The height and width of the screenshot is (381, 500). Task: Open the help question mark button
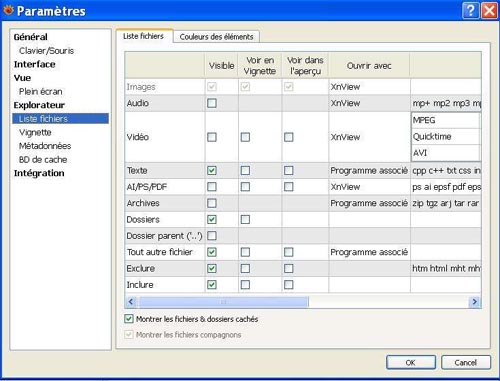pos(470,11)
